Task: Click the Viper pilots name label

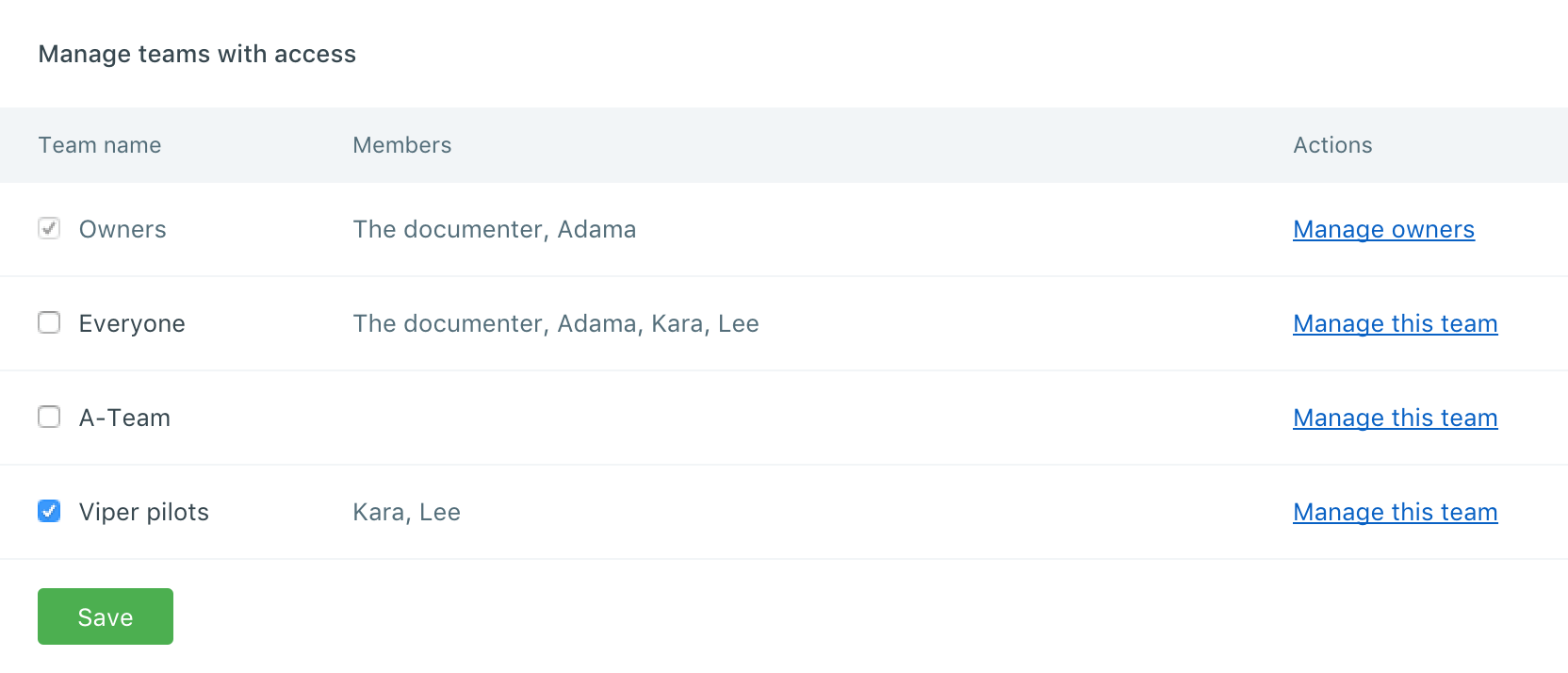Action: point(144,512)
